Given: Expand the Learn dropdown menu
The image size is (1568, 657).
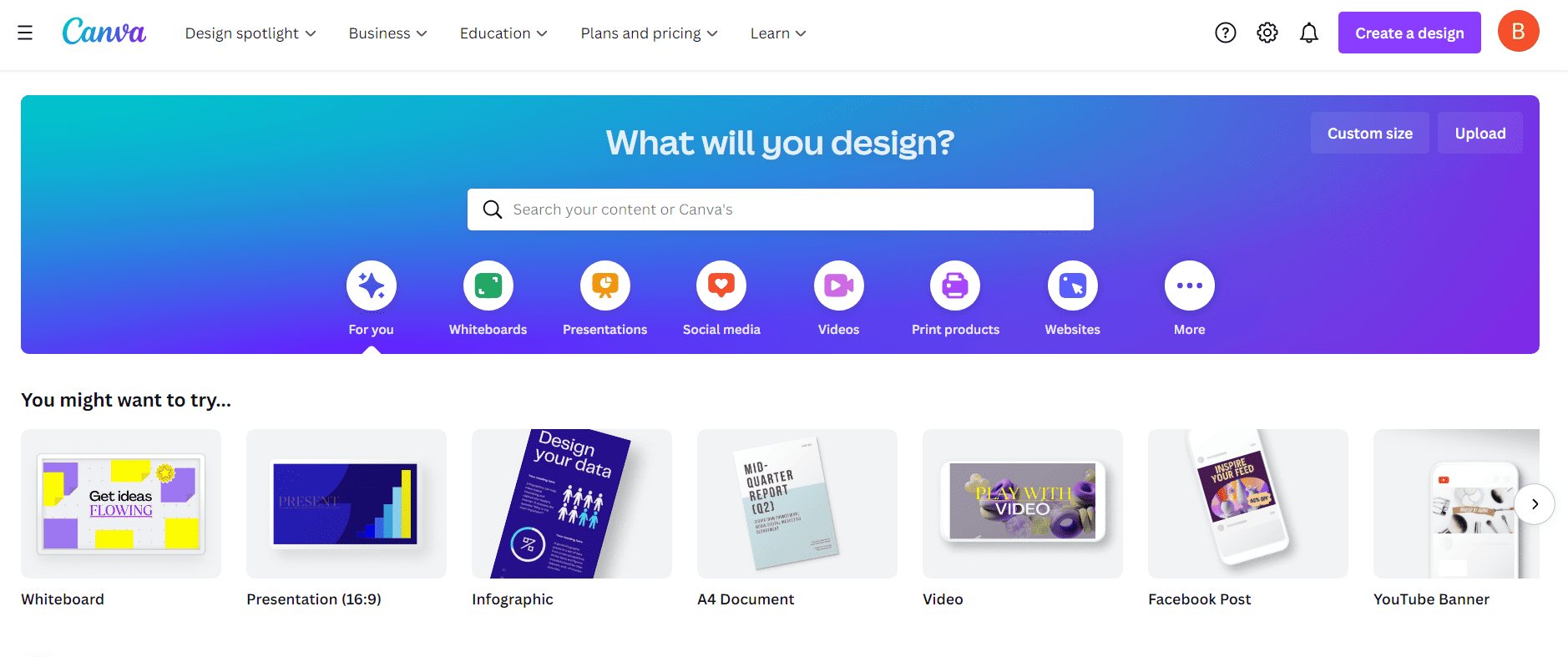Looking at the screenshot, I should [x=778, y=33].
